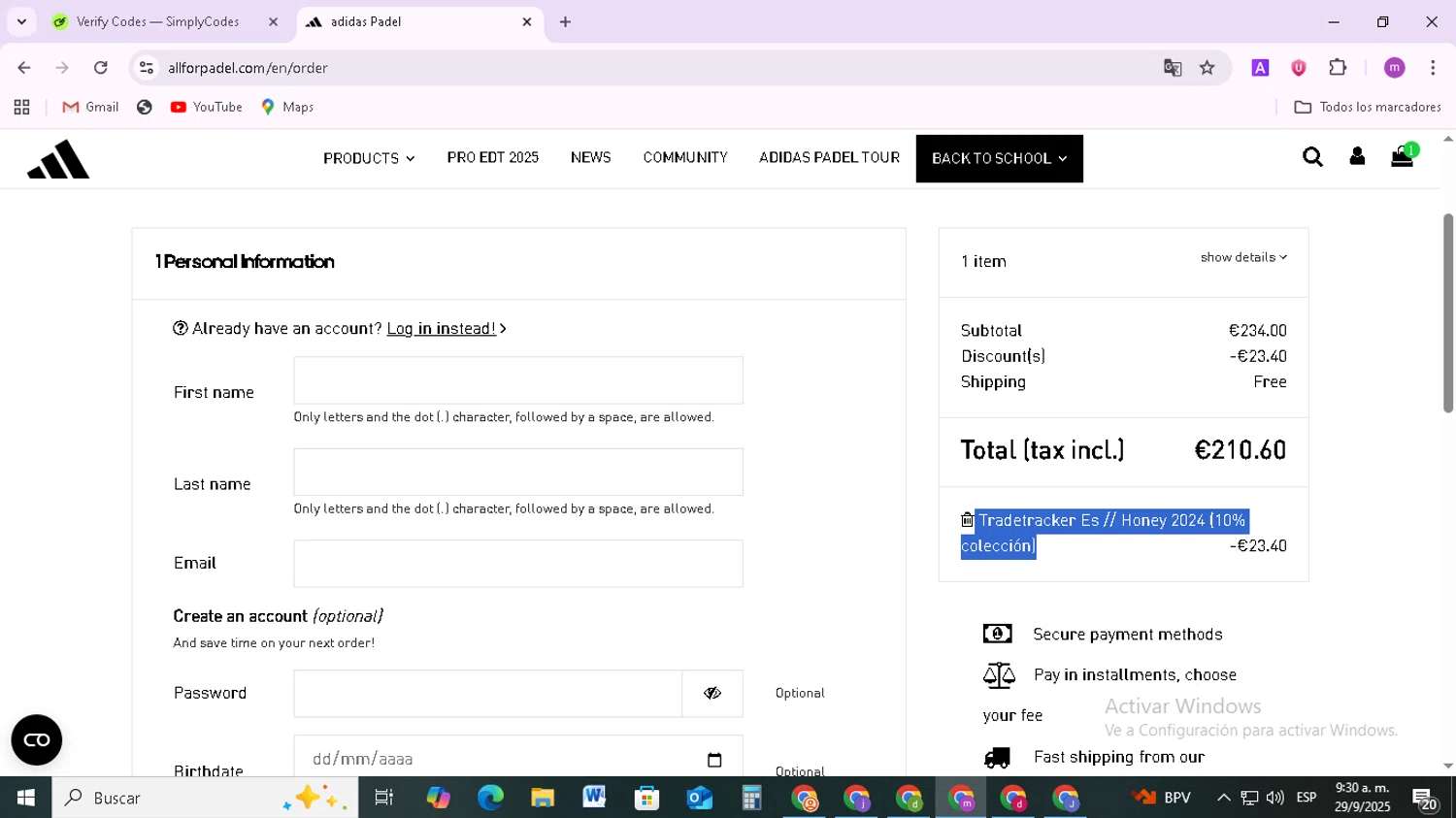The image size is (1456, 818).
Task: Click the translate page icon
Action: coord(1173,68)
